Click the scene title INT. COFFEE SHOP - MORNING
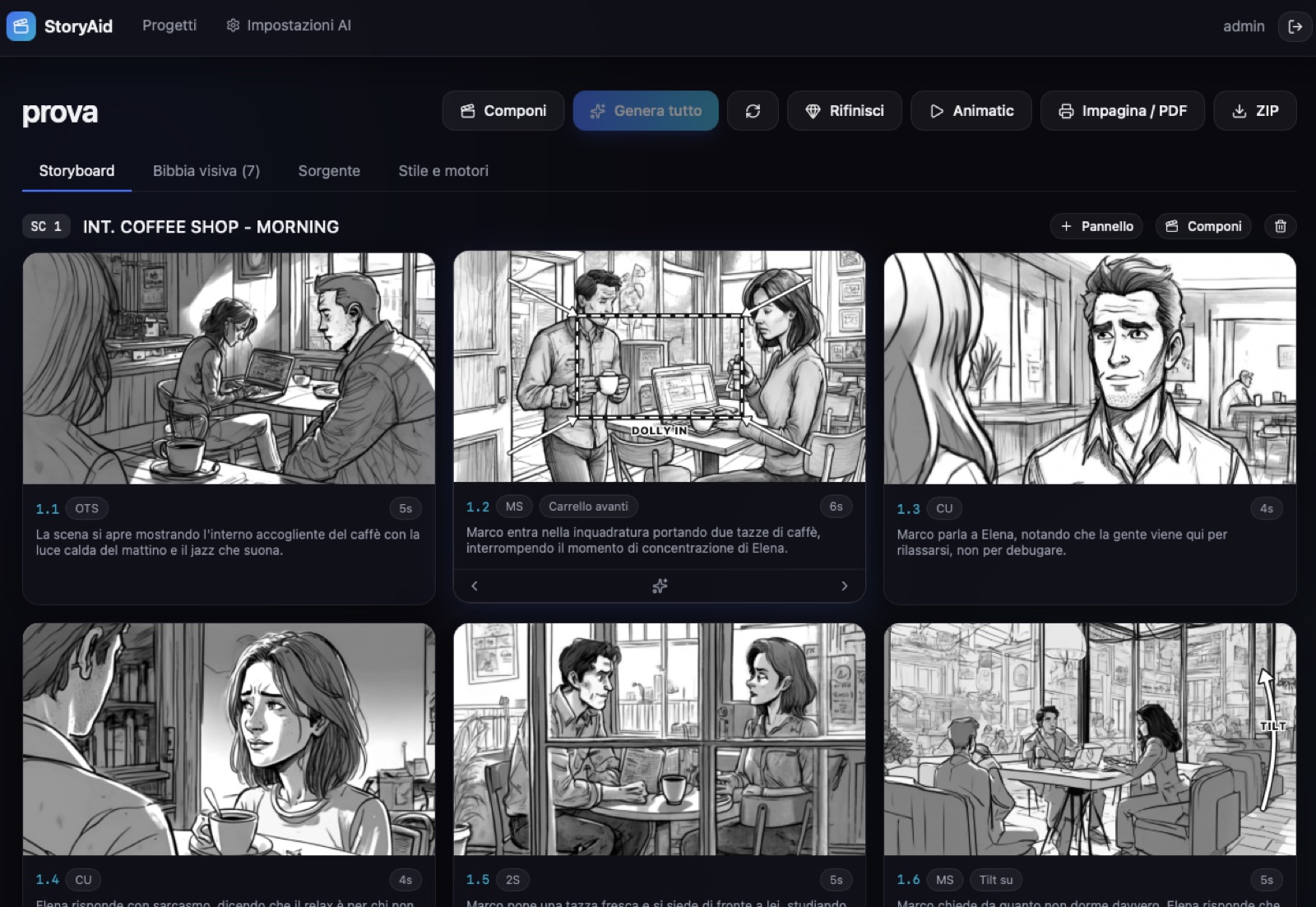 [211, 227]
